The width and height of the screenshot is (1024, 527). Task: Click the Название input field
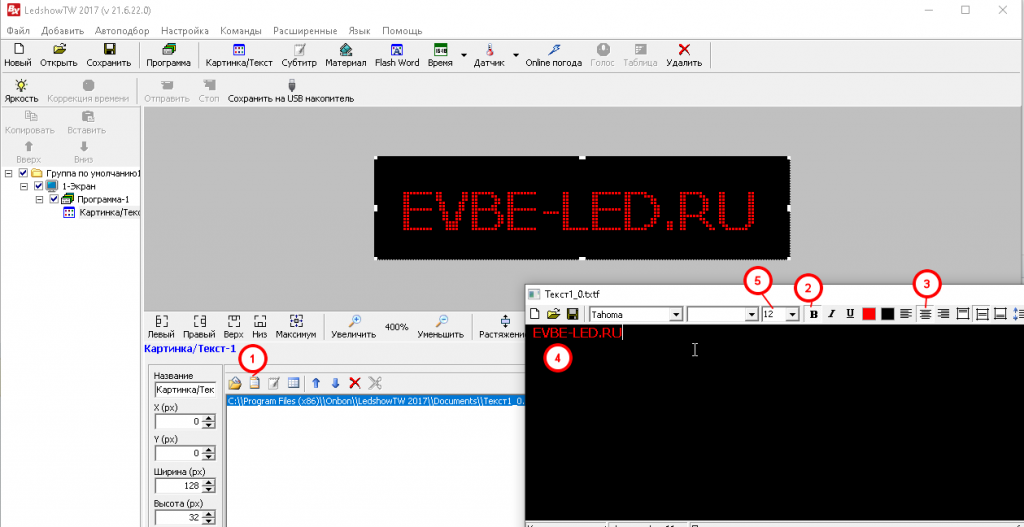click(184, 389)
